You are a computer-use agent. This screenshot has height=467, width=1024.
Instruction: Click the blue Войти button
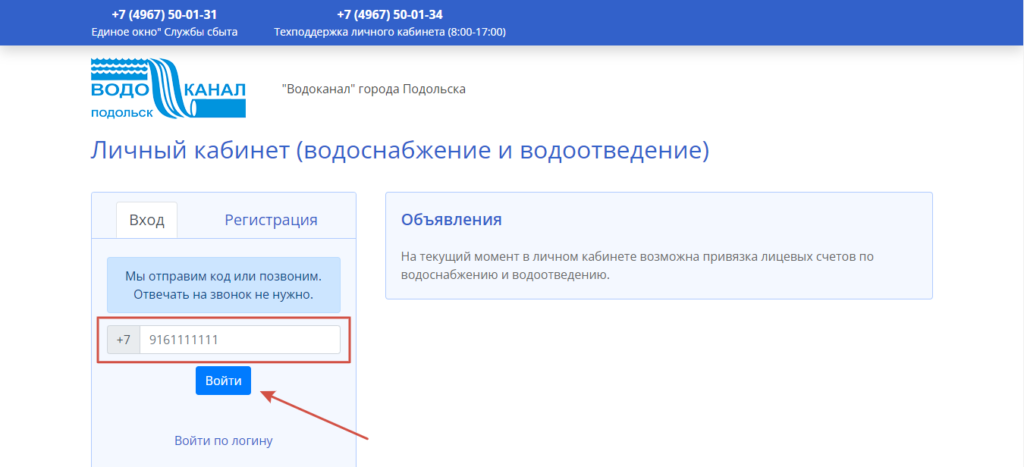point(223,381)
